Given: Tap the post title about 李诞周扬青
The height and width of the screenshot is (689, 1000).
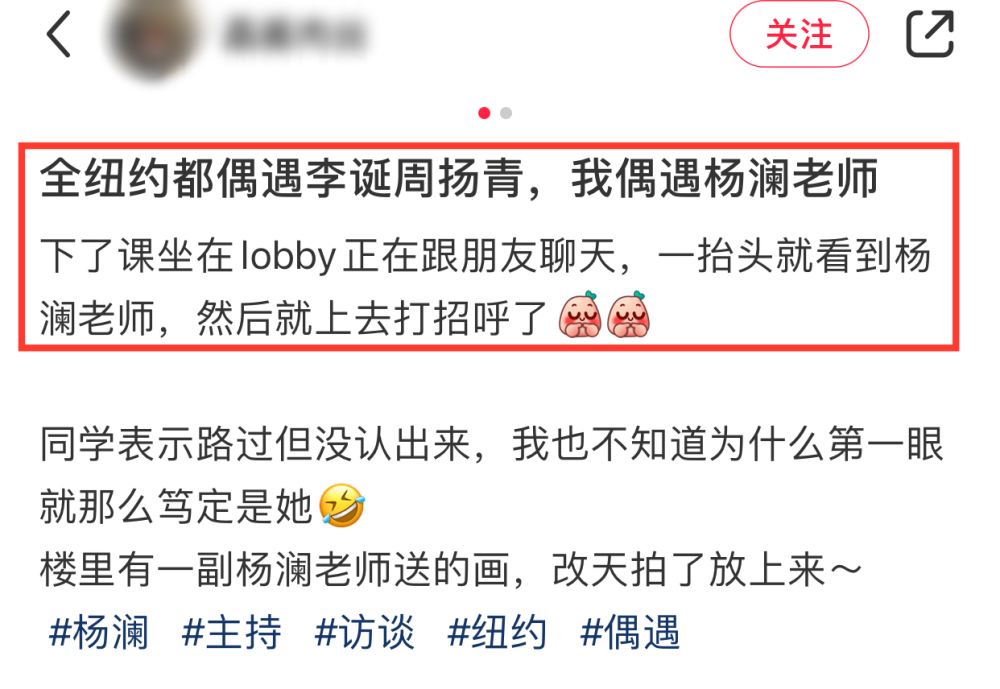Looking at the screenshot, I should tap(459, 179).
